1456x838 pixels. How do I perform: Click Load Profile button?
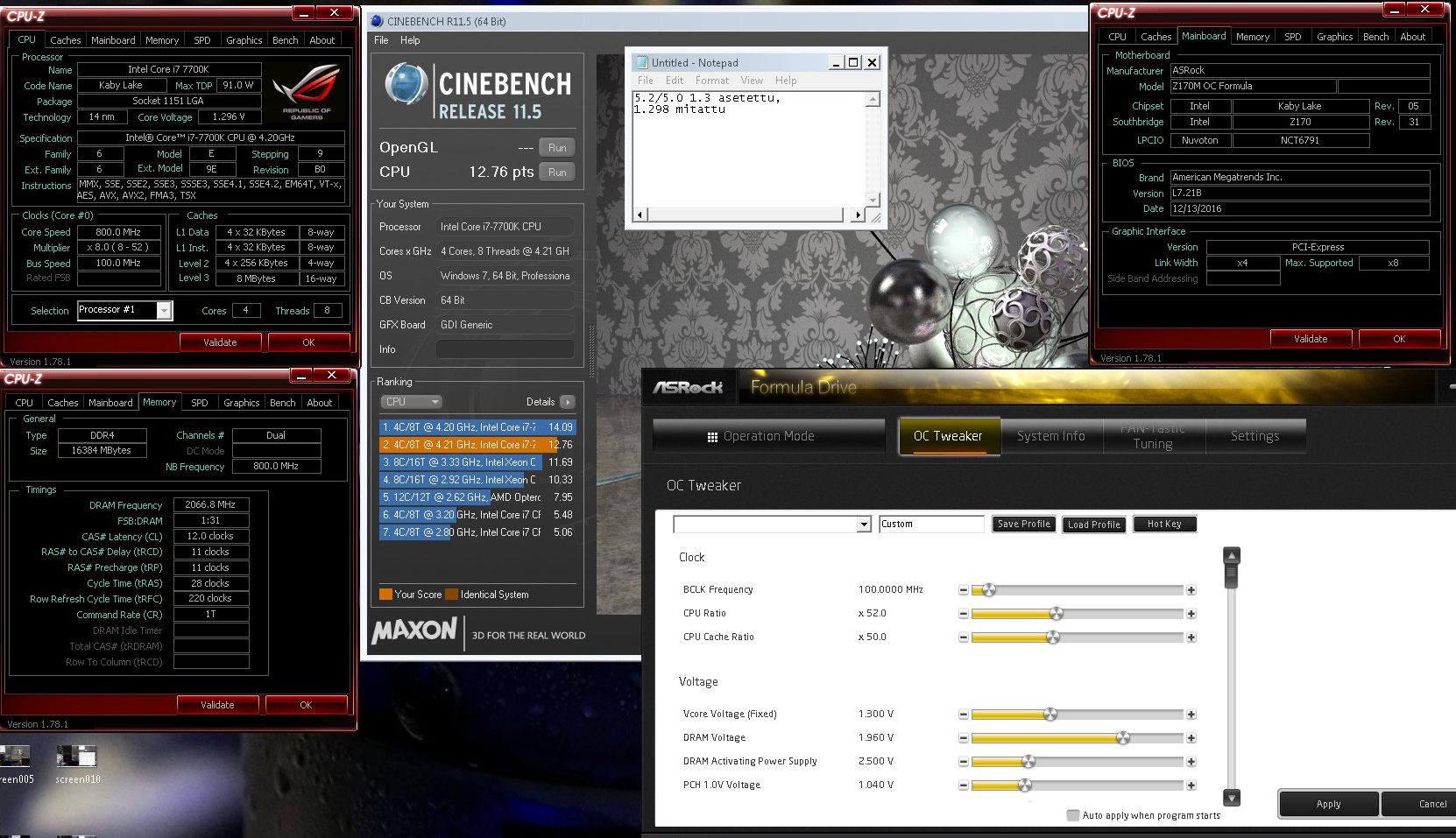click(1093, 525)
